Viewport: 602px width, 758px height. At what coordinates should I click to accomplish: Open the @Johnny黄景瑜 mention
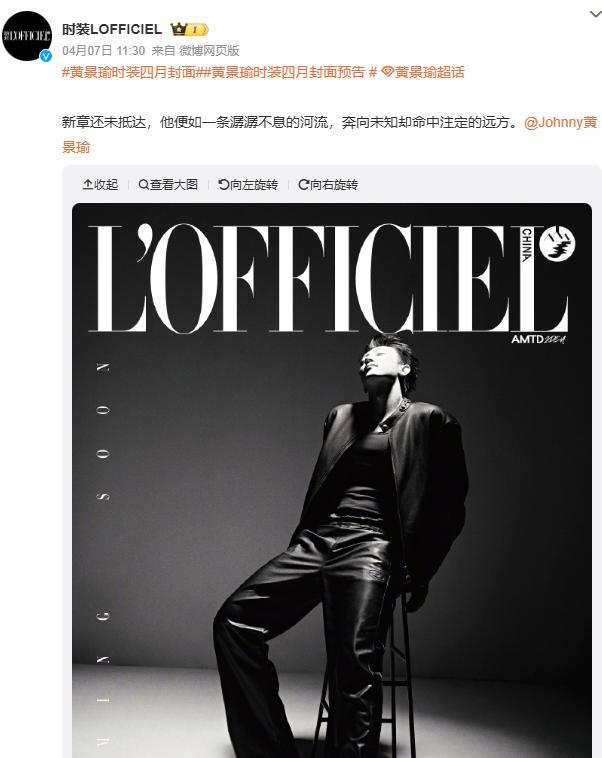click(x=330, y=134)
